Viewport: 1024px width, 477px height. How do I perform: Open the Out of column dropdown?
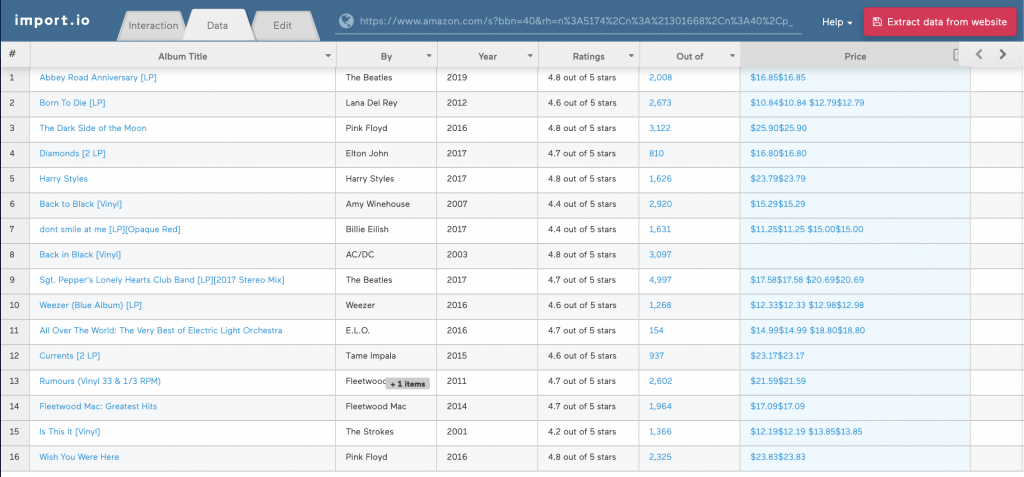[x=732, y=57]
